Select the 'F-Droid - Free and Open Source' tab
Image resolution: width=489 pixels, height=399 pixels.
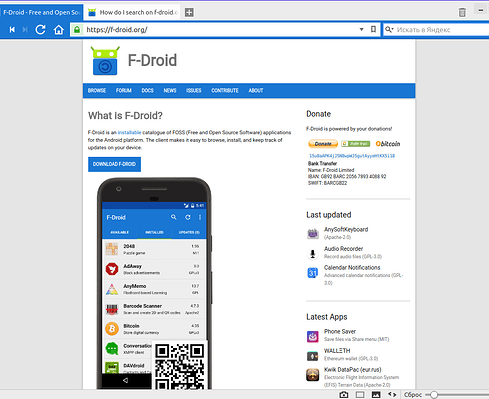tap(41, 12)
